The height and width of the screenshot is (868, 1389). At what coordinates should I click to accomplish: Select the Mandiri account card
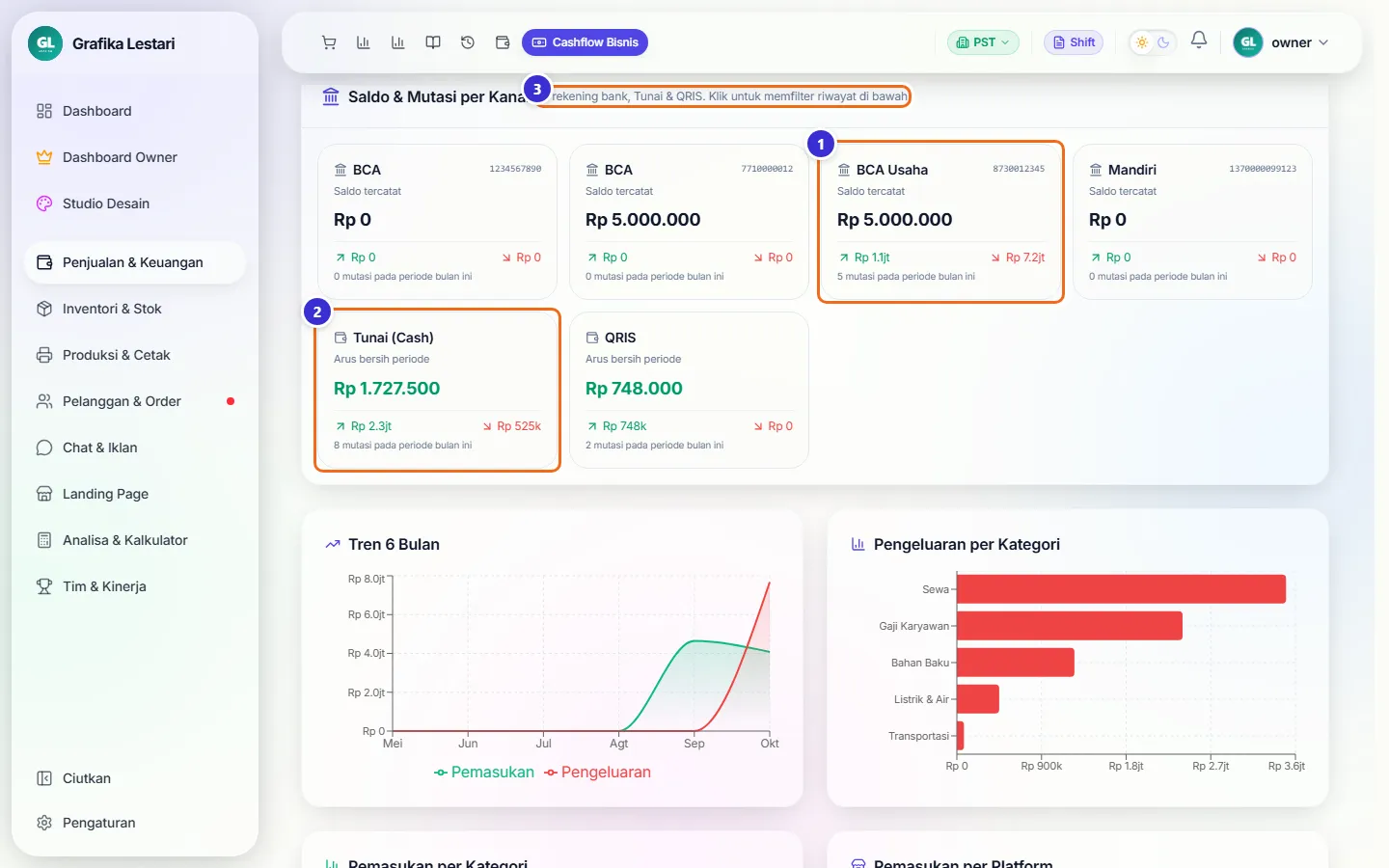1192,222
